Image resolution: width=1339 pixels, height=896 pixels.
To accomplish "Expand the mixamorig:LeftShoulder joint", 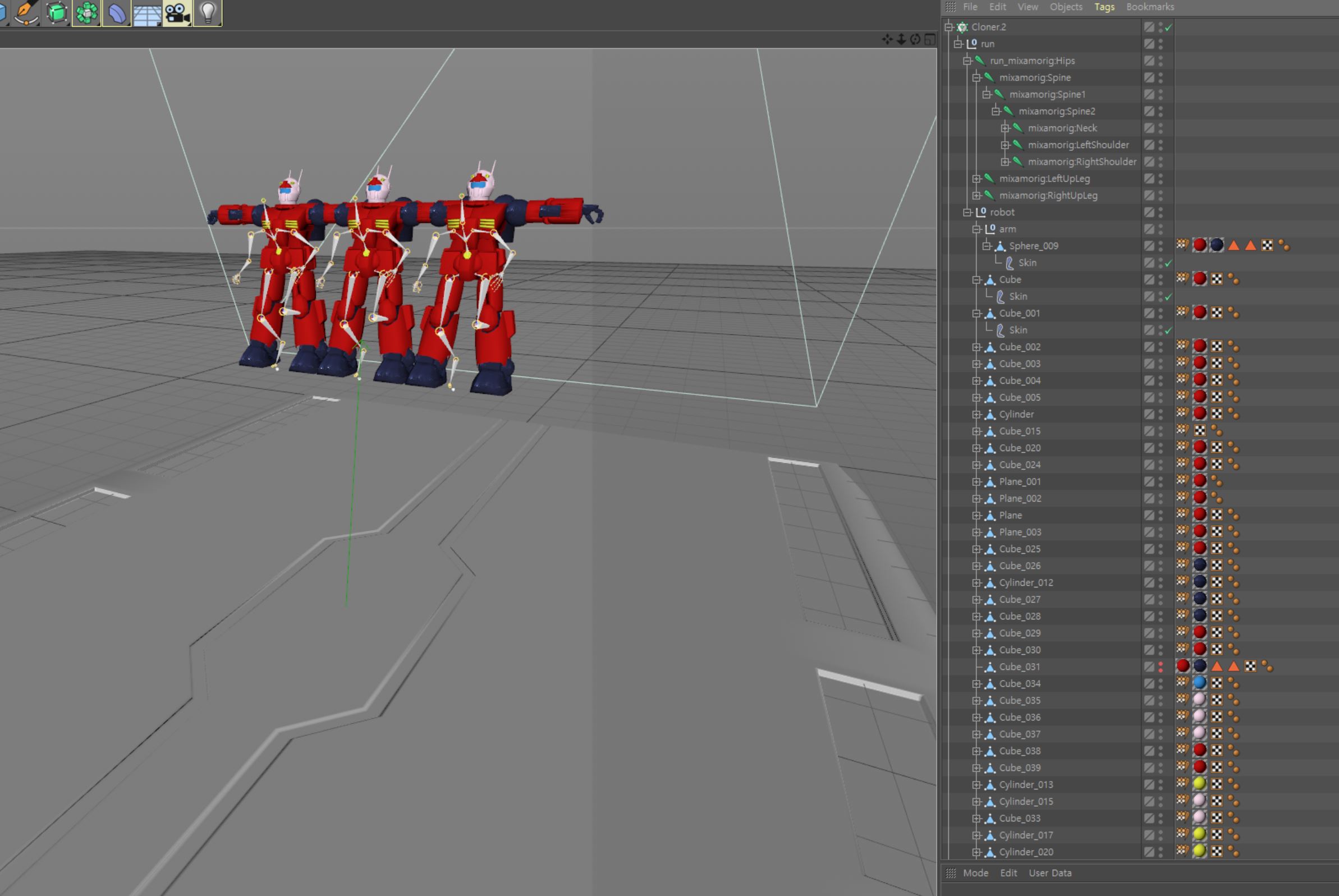I will [1005, 145].
